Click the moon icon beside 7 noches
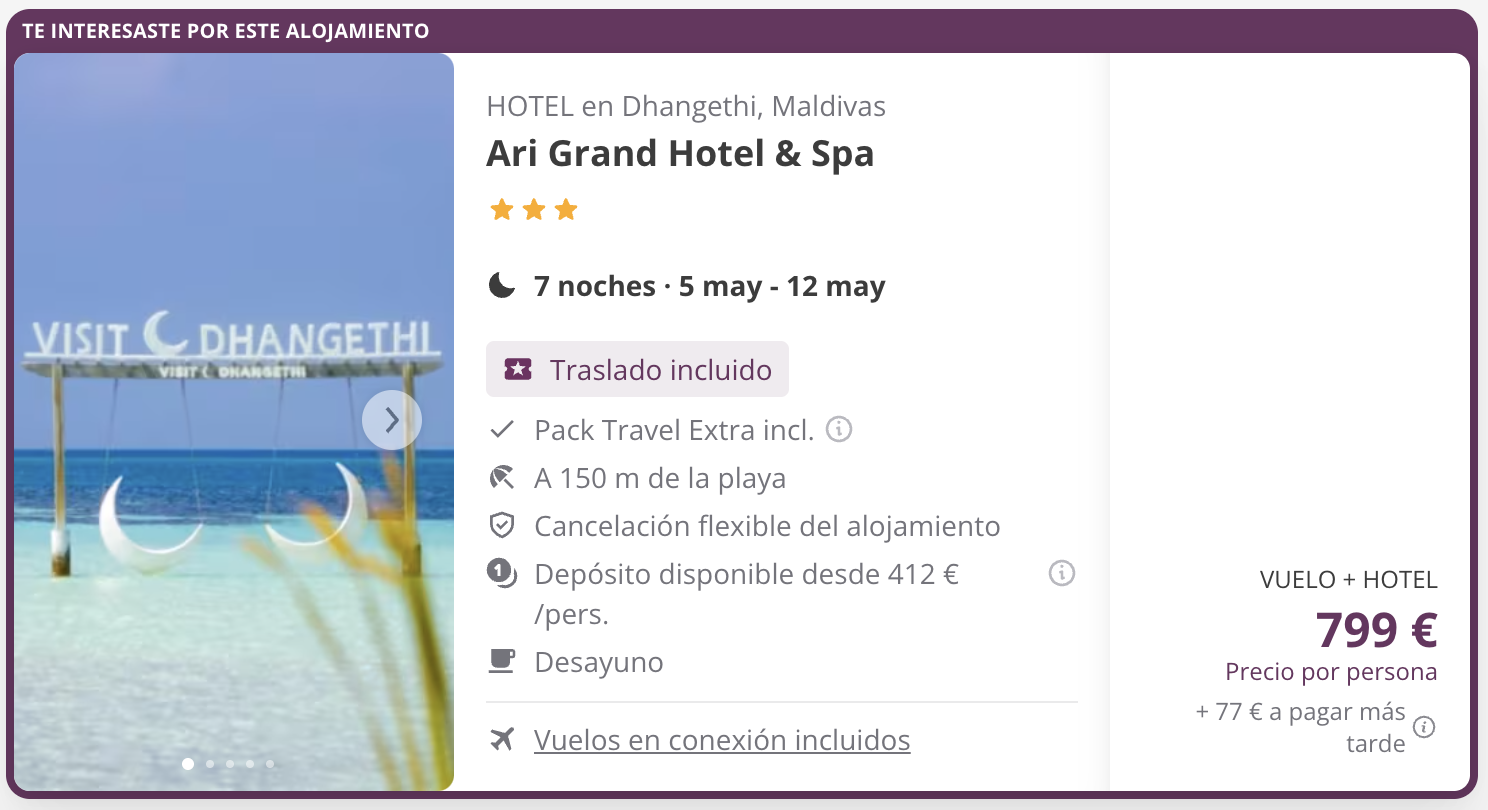 pos(502,286)
